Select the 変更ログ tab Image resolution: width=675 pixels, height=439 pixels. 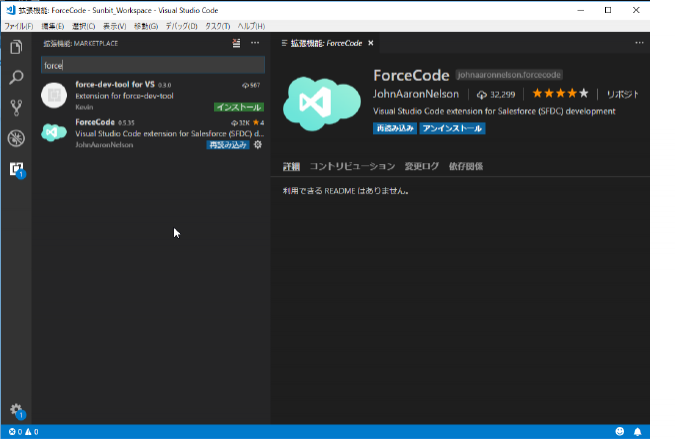(x=422, y=167)
